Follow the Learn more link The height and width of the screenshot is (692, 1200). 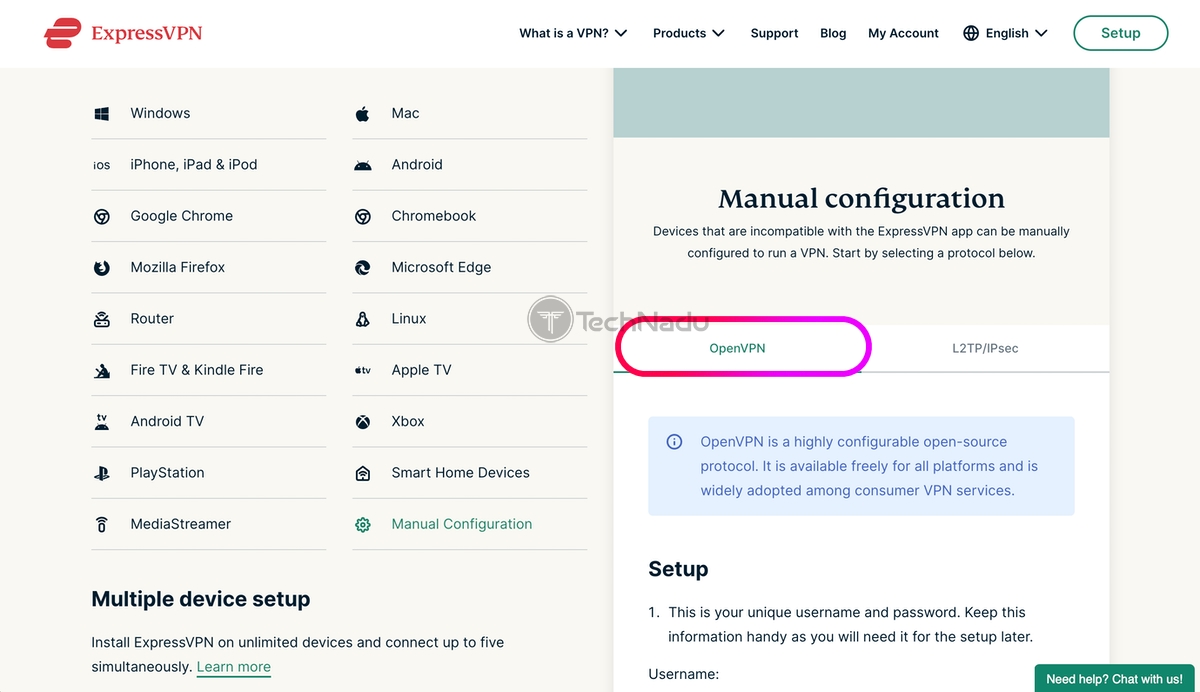(x=234, y=667)
